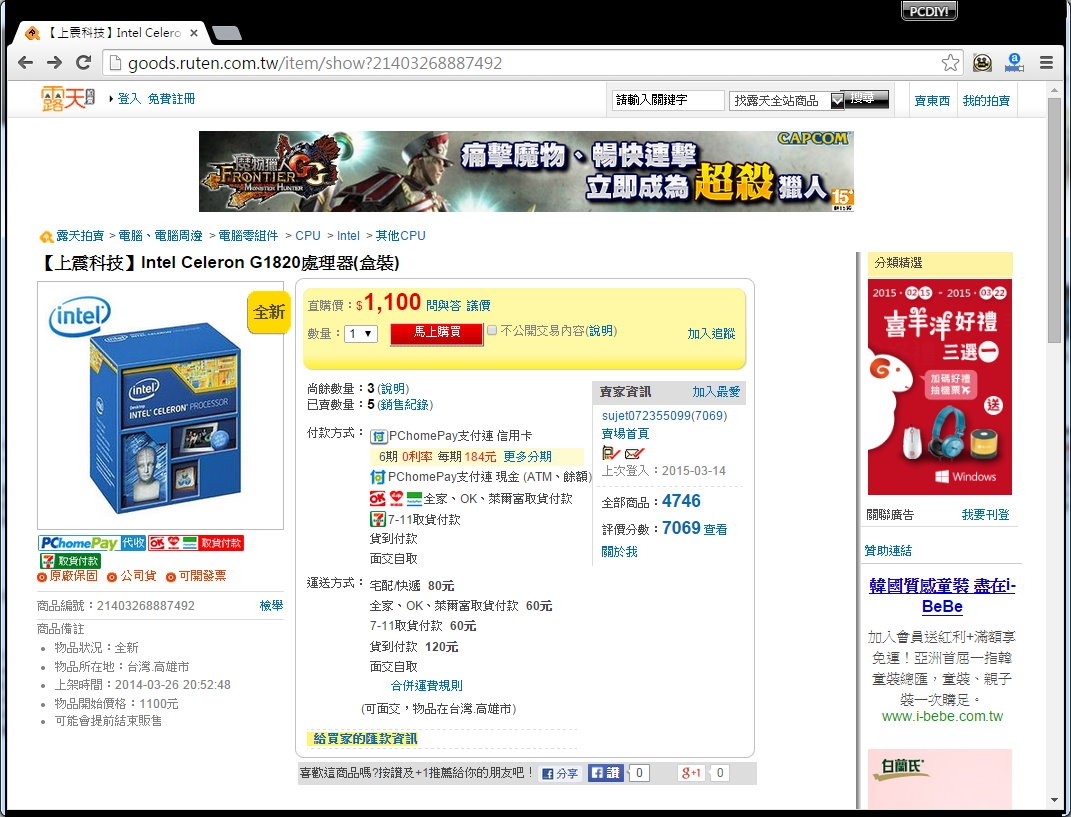Click the Intel Celeron box product image

[x=161, y=406]
